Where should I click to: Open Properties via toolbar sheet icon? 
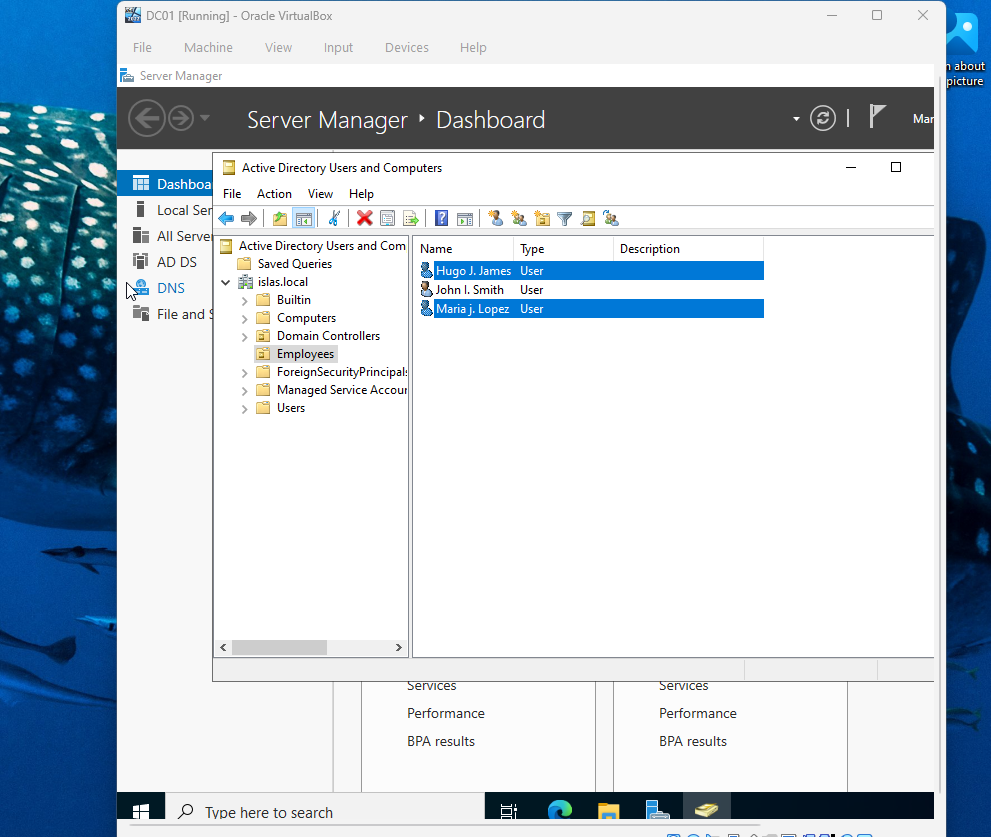point(387,219)
